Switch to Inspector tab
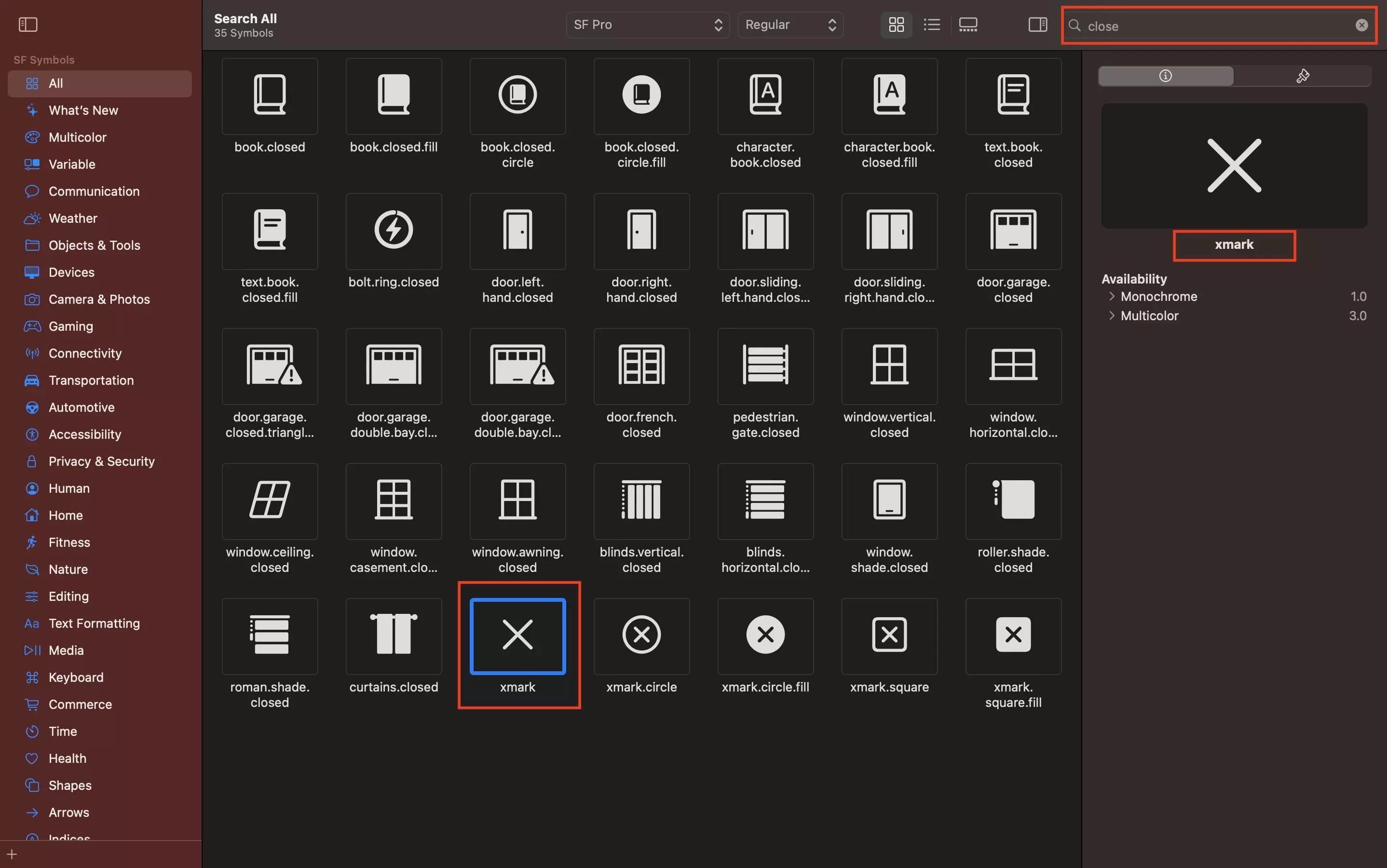This screenshot has width=1387, height=868. (1165, 75)
